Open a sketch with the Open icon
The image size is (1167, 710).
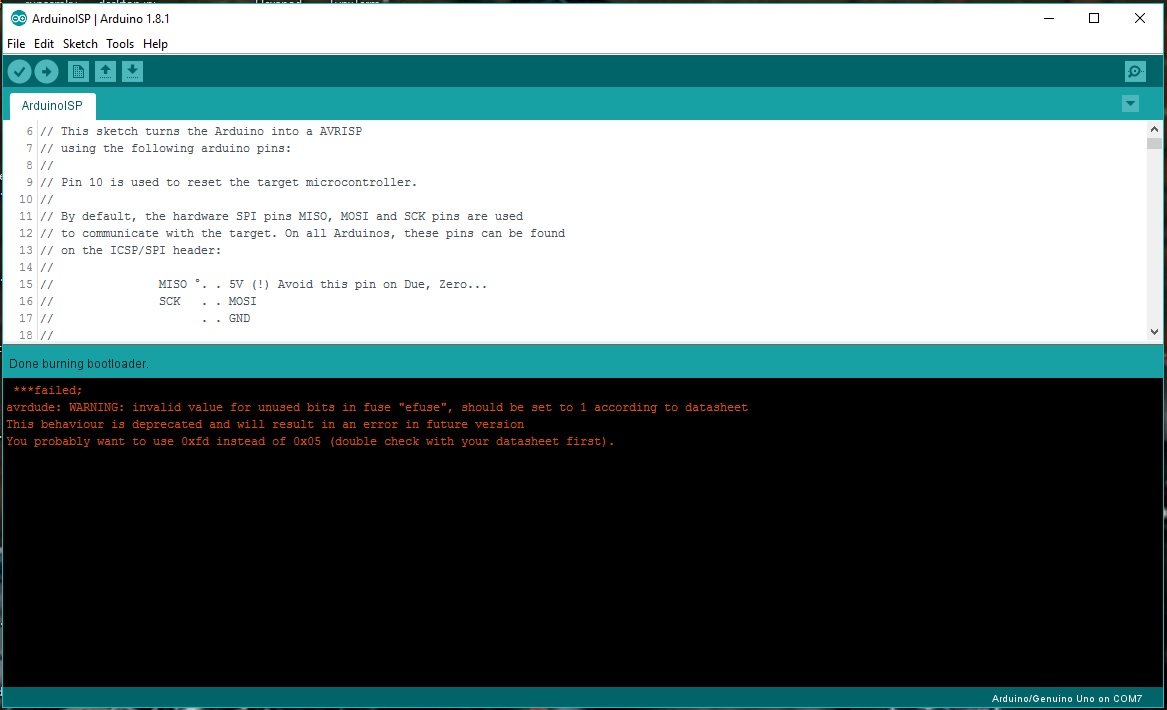click(x=105, y=71)
